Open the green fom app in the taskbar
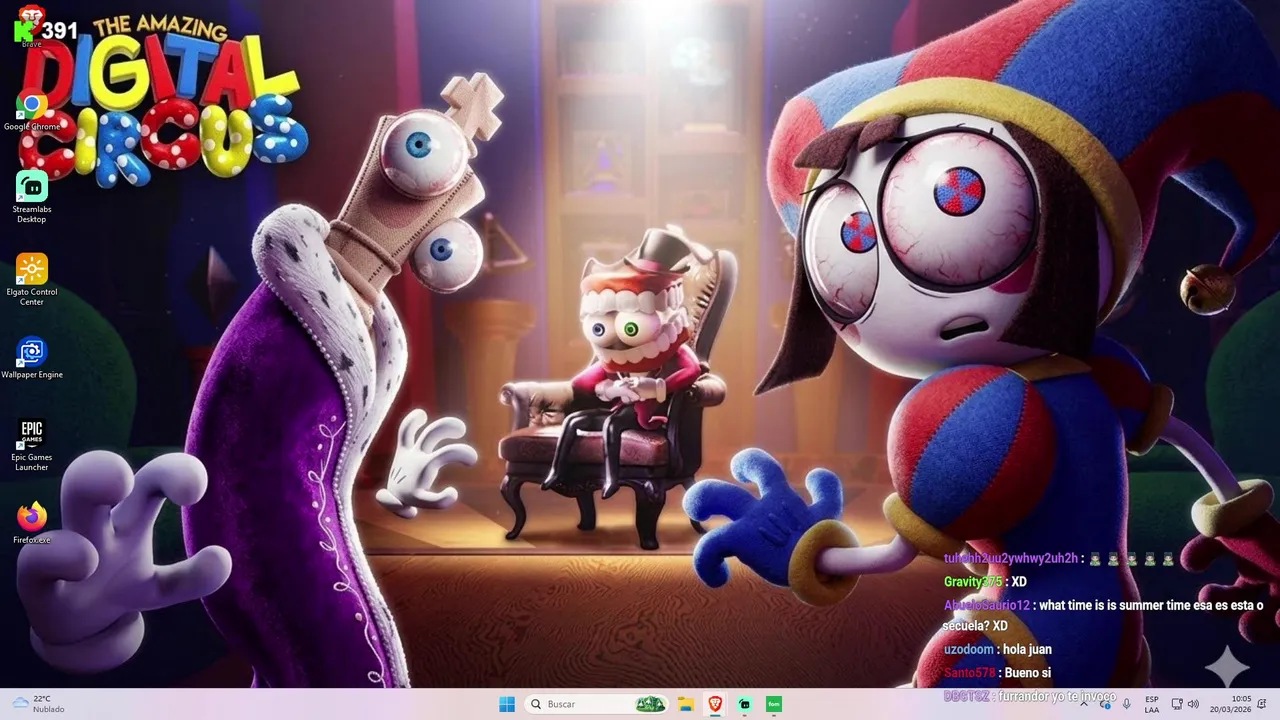This screenshot has width=1280, height=720. coord(773,704)
